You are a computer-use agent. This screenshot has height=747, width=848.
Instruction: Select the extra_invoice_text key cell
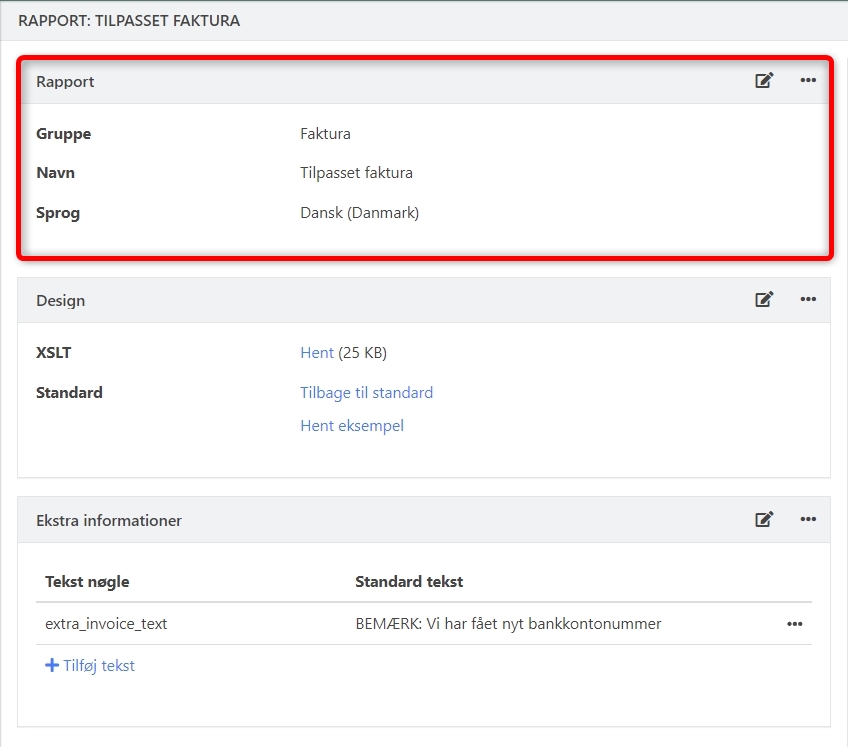[106, 624]
